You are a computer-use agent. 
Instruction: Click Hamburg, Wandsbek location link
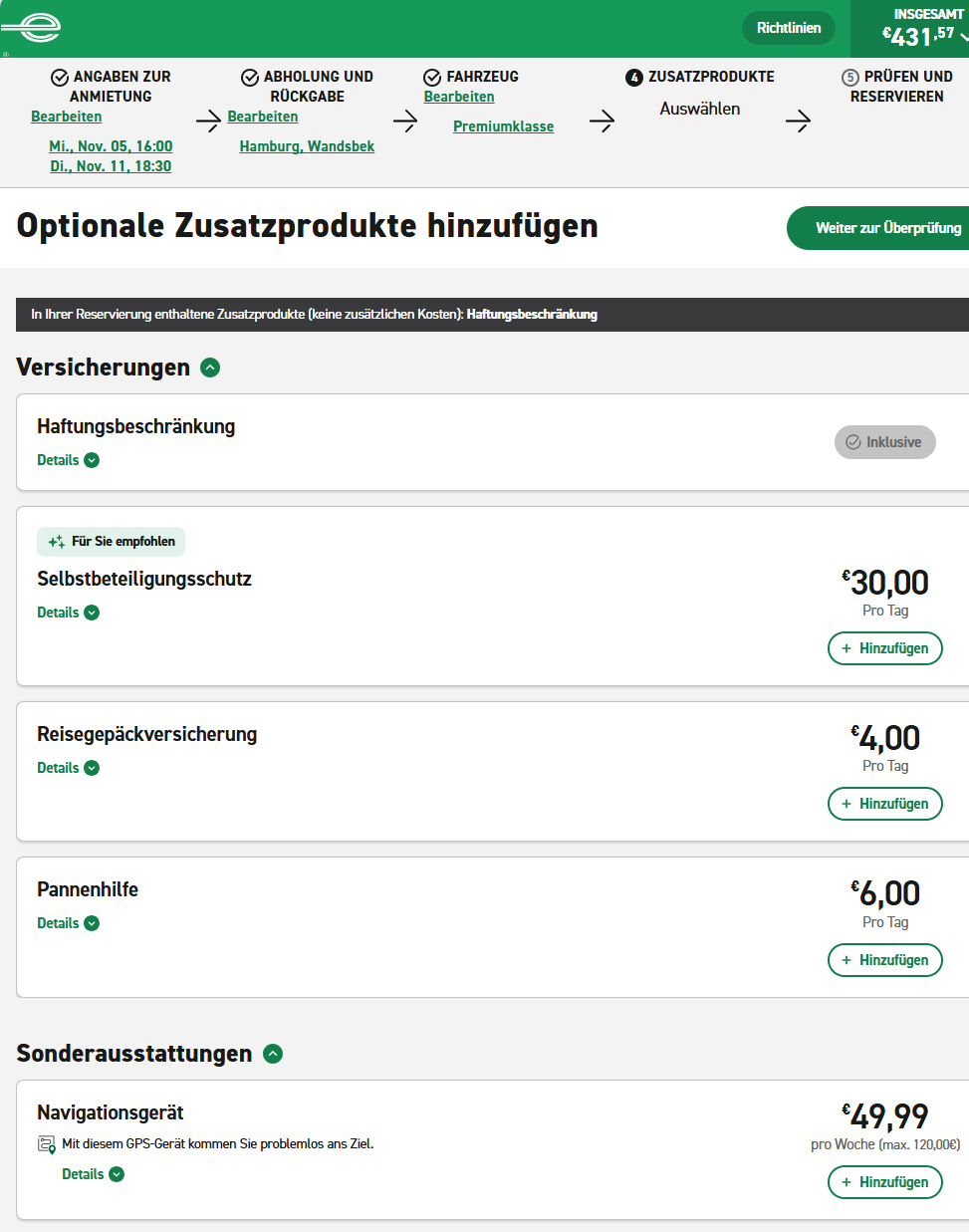click(307, 146)
